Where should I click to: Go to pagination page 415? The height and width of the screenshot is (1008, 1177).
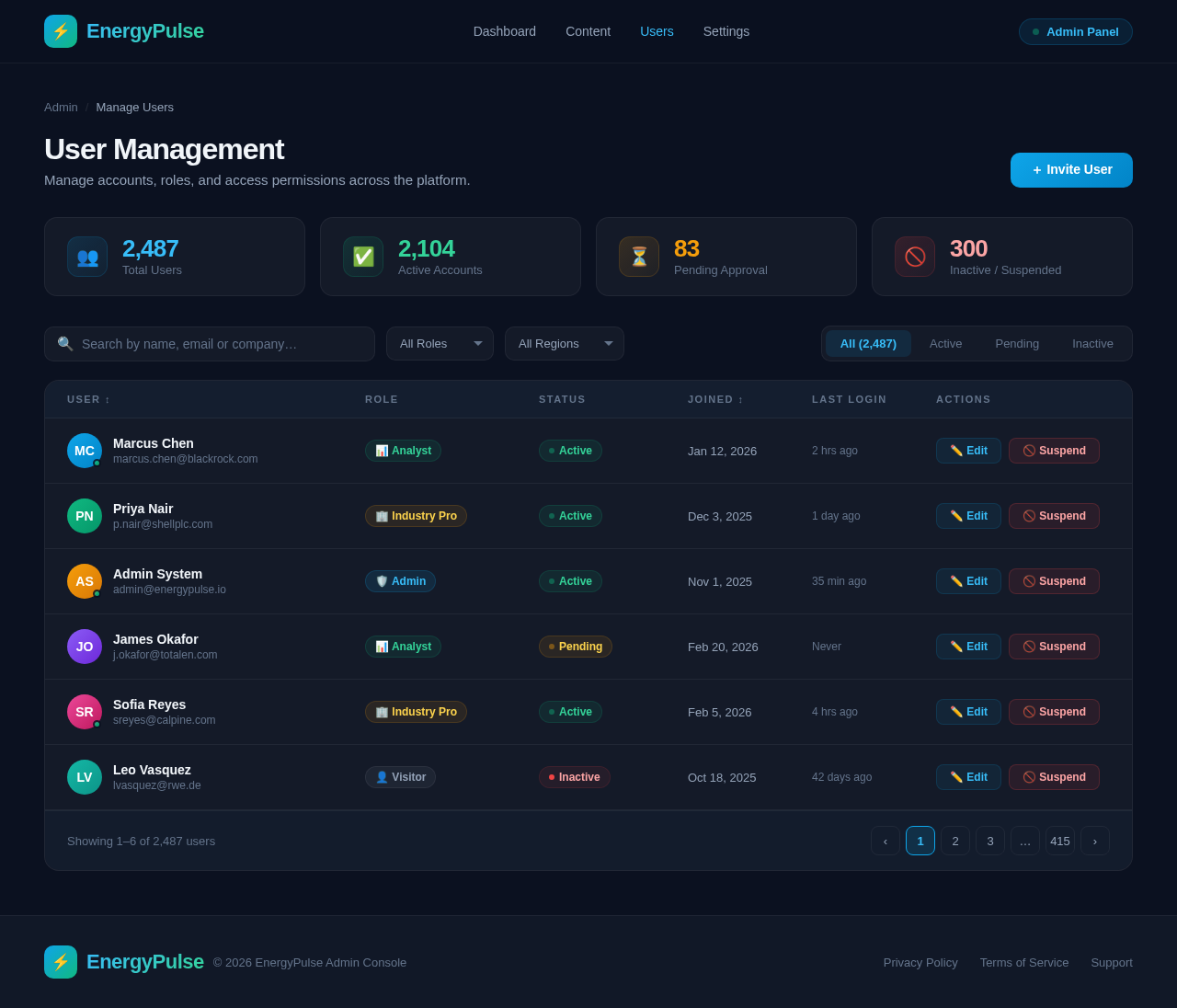[1059, 841]
